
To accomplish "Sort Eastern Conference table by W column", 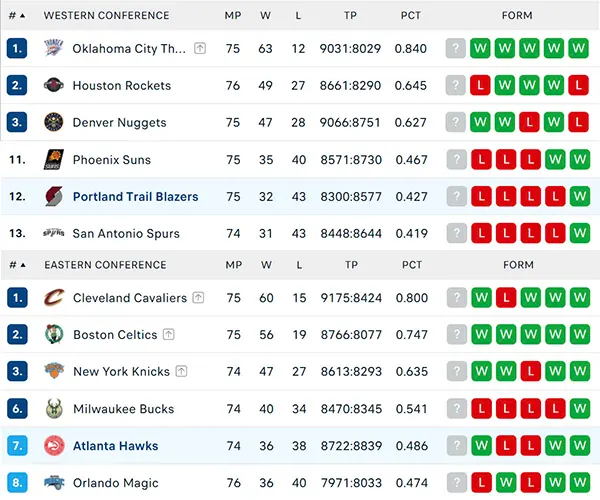I will [x=267, y=265].
